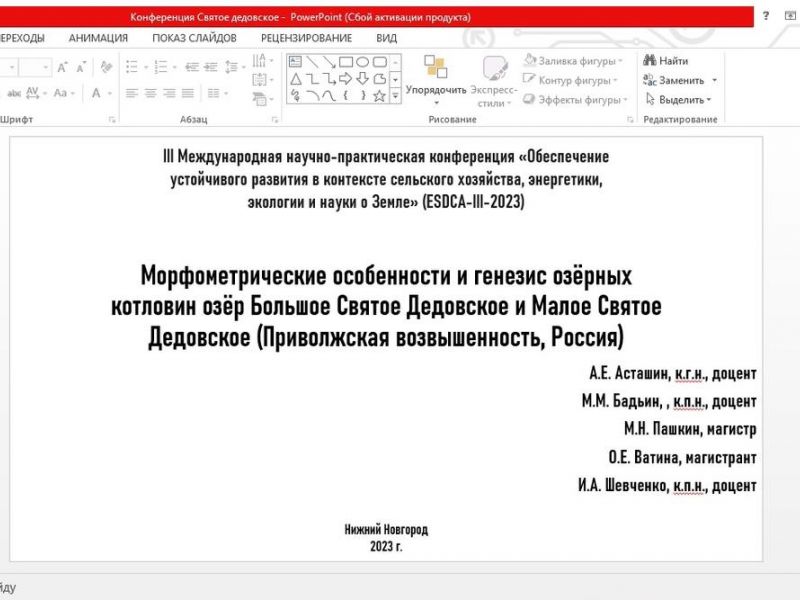The height and width of the screenshot is (600, 800).
Task: Switch to the РЕЦЕНЗИРОВАНИЕ tab
Action: coord(307,38)
